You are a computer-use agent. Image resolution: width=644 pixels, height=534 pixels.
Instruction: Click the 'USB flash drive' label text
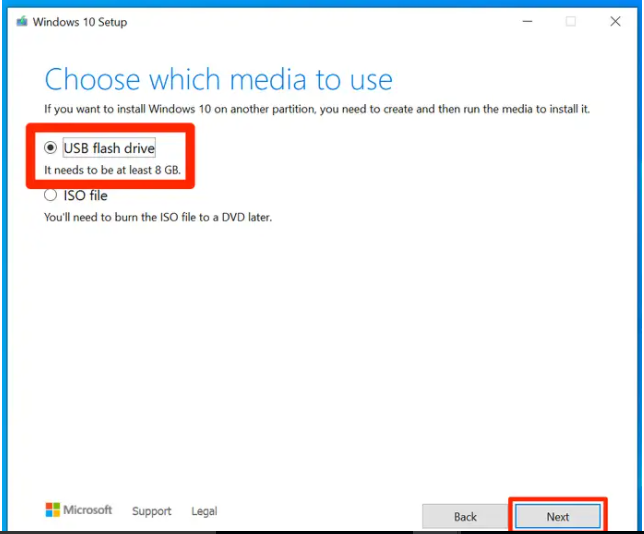pyautogui.click(x=109, y=148)
